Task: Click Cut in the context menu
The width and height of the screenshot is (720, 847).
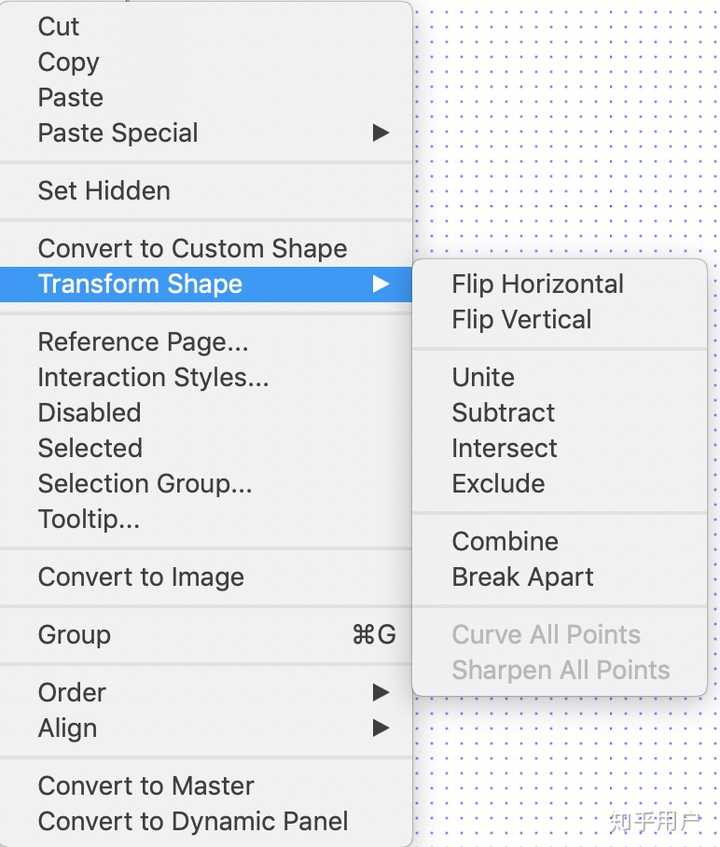Action: click(58, 27)
